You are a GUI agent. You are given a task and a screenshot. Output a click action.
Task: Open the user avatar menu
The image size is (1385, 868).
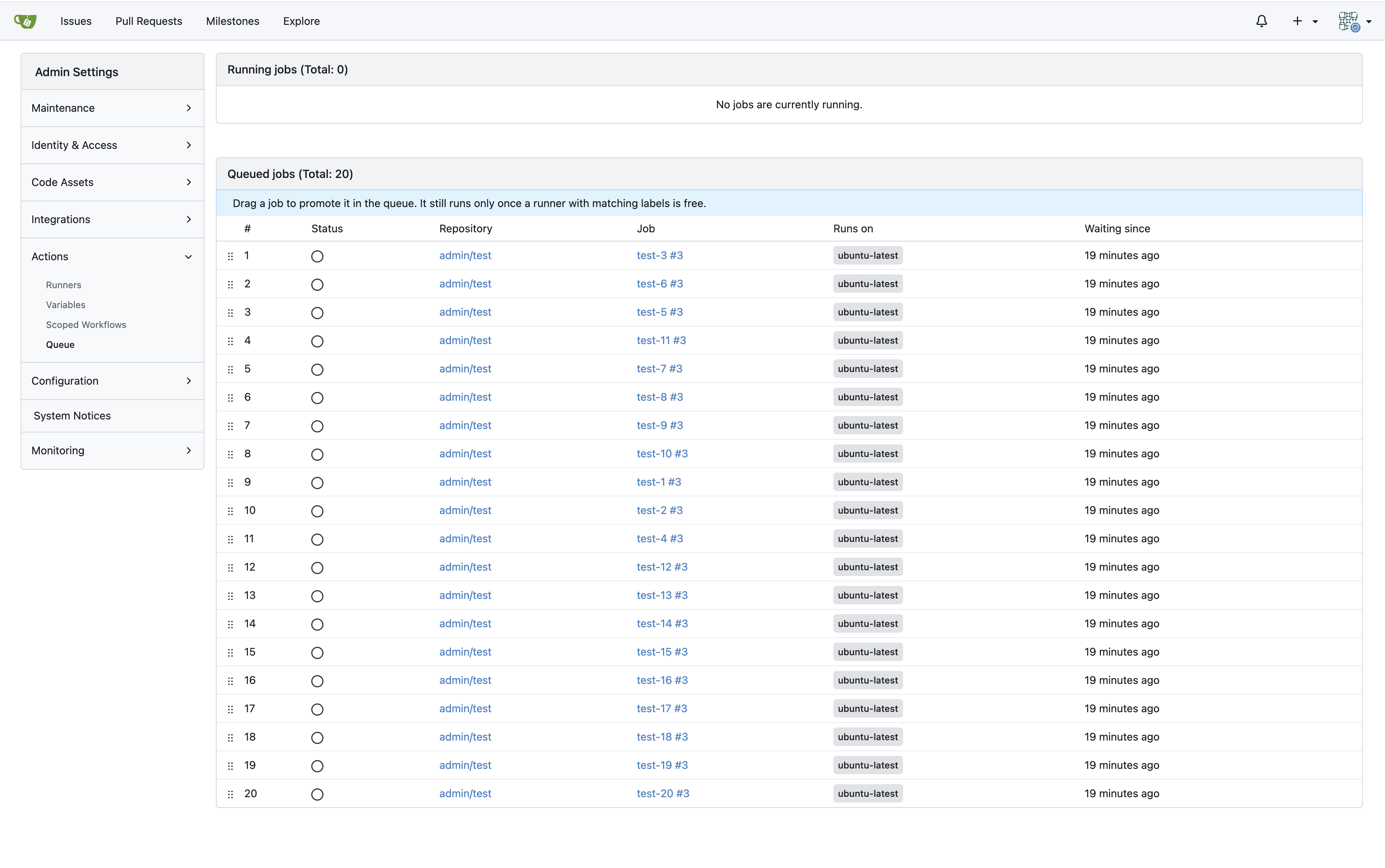point(1354,21)
